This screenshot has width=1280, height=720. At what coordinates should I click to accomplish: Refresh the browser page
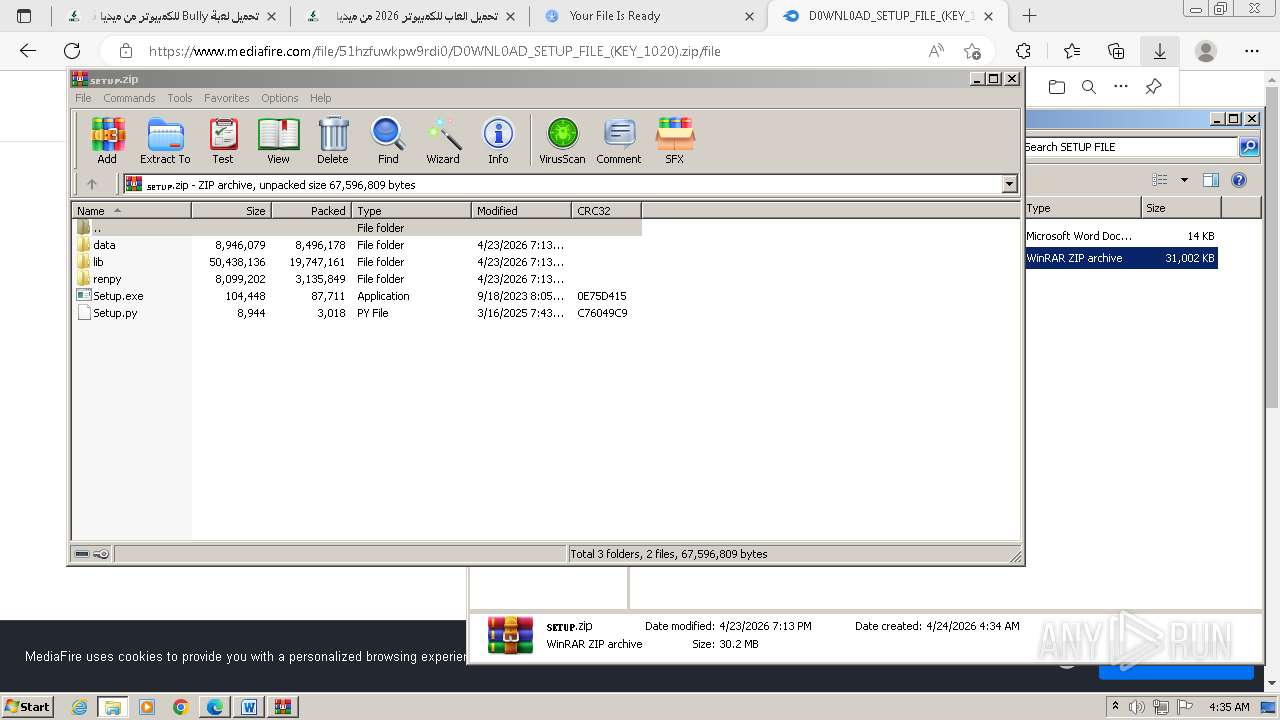72,51
